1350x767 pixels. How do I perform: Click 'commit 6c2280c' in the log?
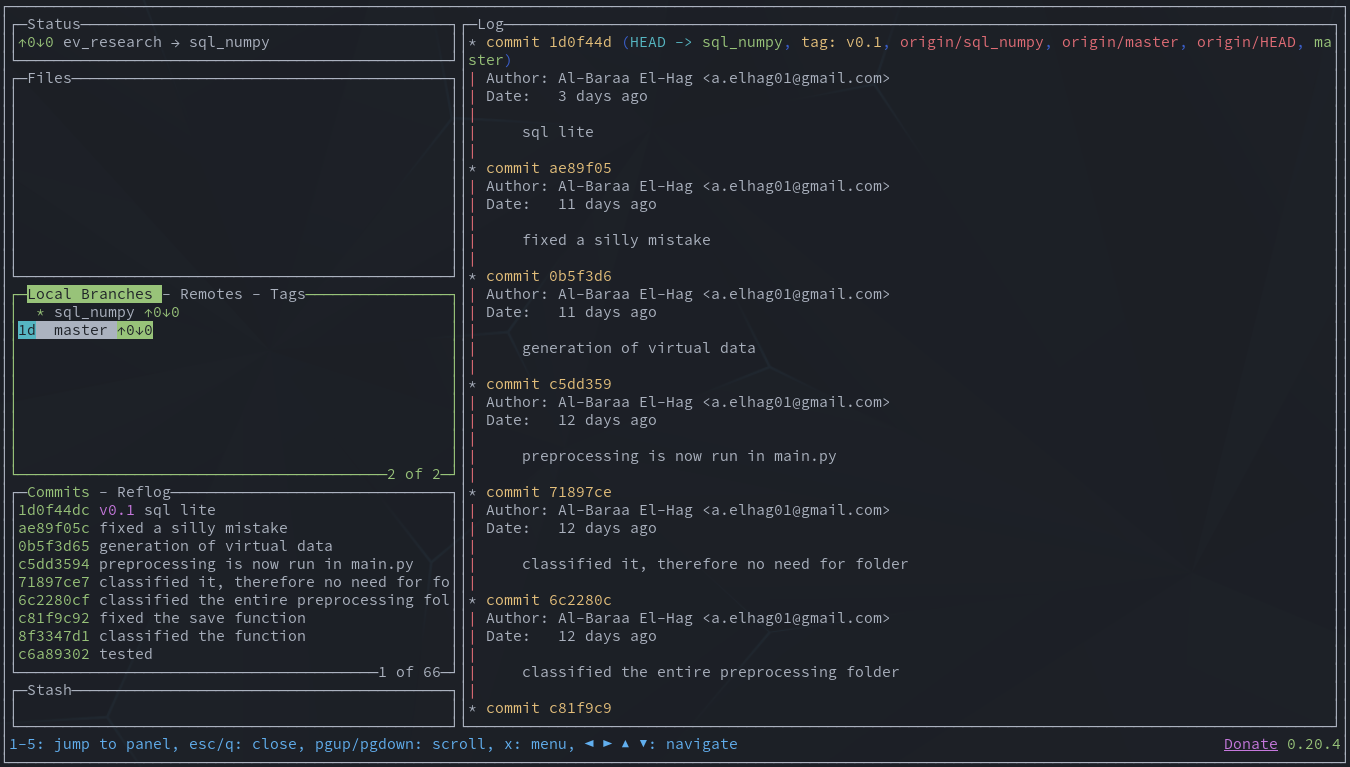pyautogui.click(x=549, y=600)
